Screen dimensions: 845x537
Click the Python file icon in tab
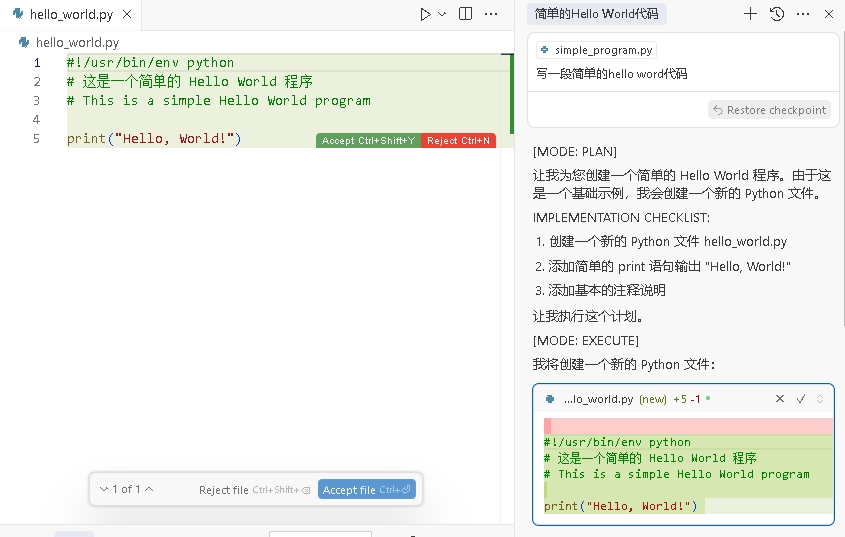tap(18, 13)
